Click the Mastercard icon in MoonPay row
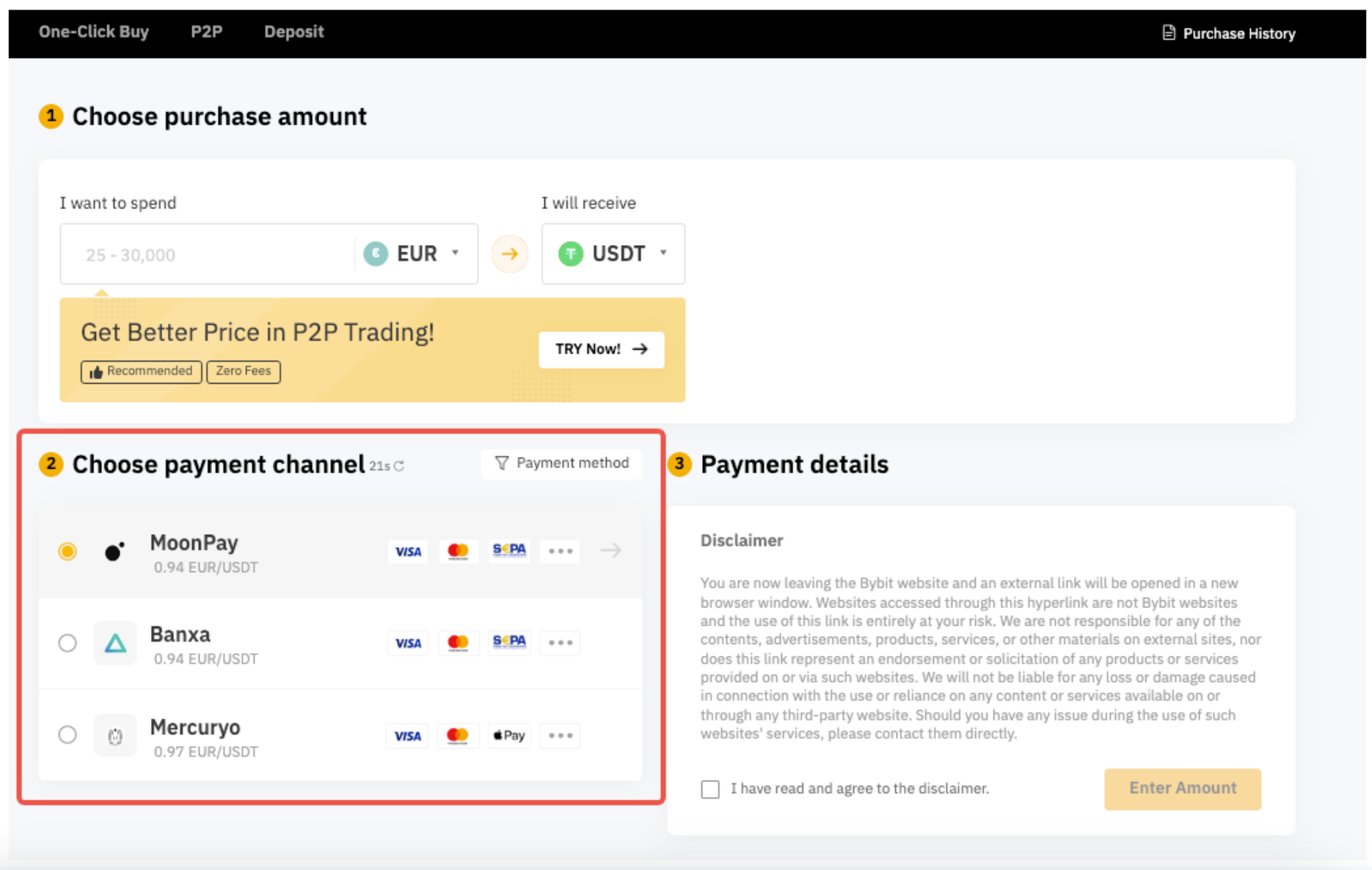 coord(458,551)
